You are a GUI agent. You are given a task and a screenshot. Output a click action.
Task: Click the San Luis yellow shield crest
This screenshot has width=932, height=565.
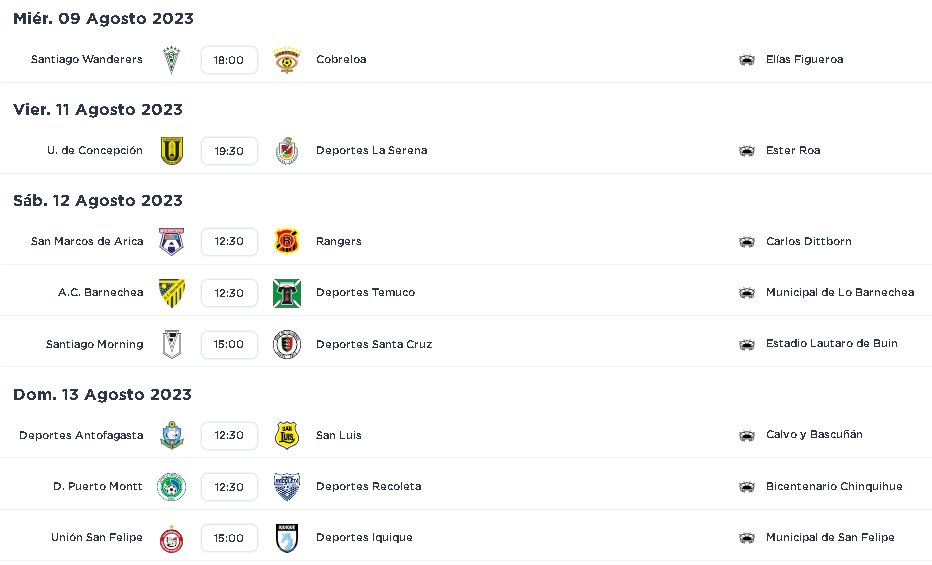point(286,435)
